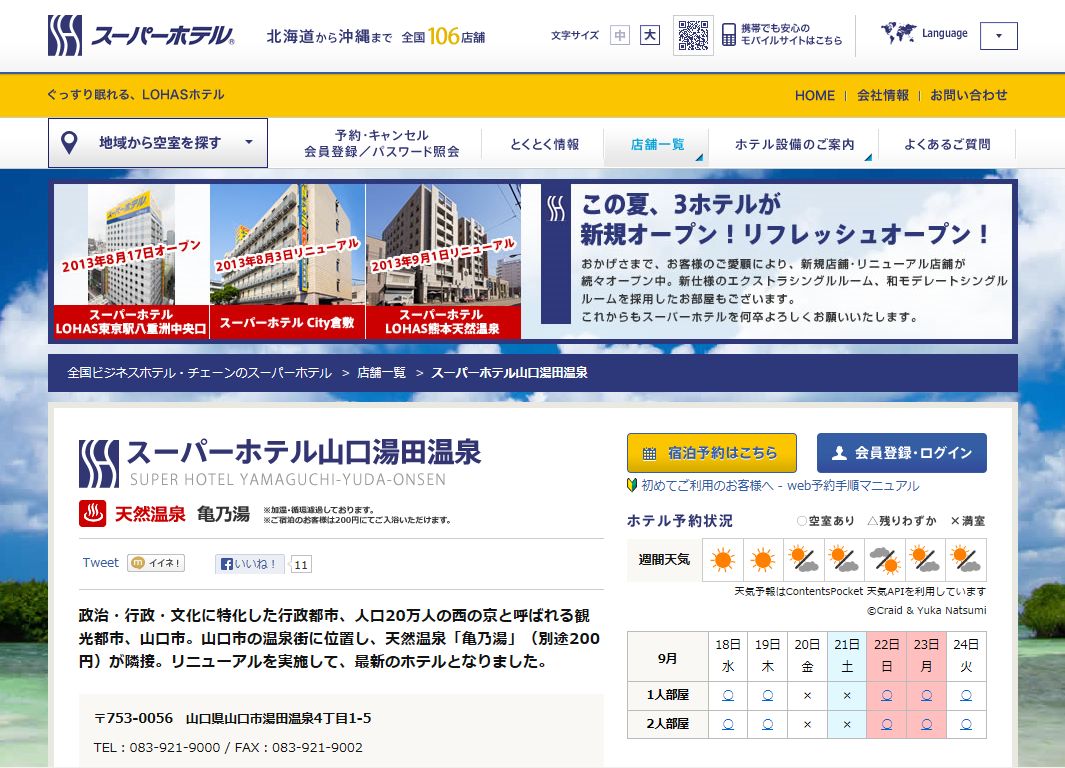Click fifth weather icon cloudy then sunny
Viewport: 1065px width, 768px height.
(884, 560)
